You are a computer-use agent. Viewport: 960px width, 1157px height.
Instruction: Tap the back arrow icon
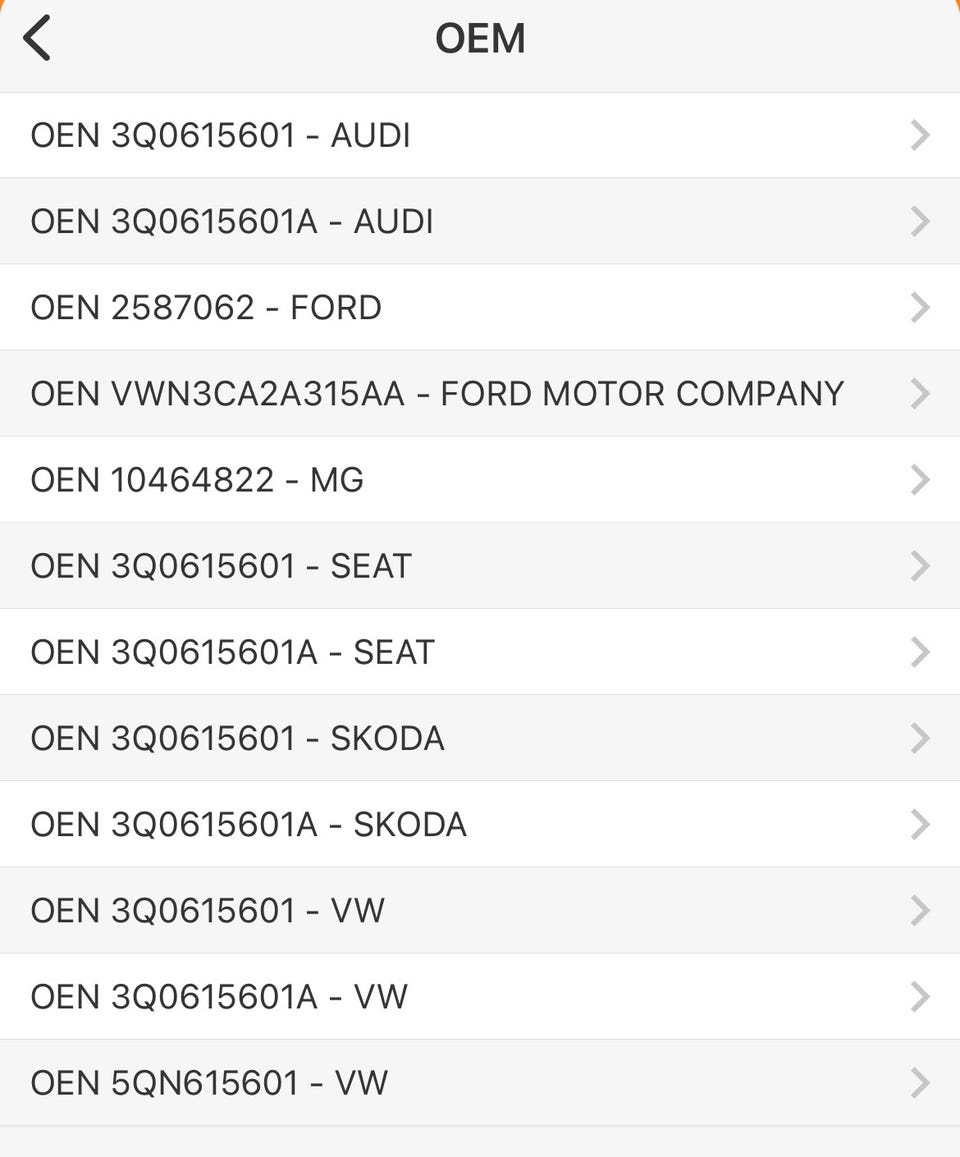[37, 39]
